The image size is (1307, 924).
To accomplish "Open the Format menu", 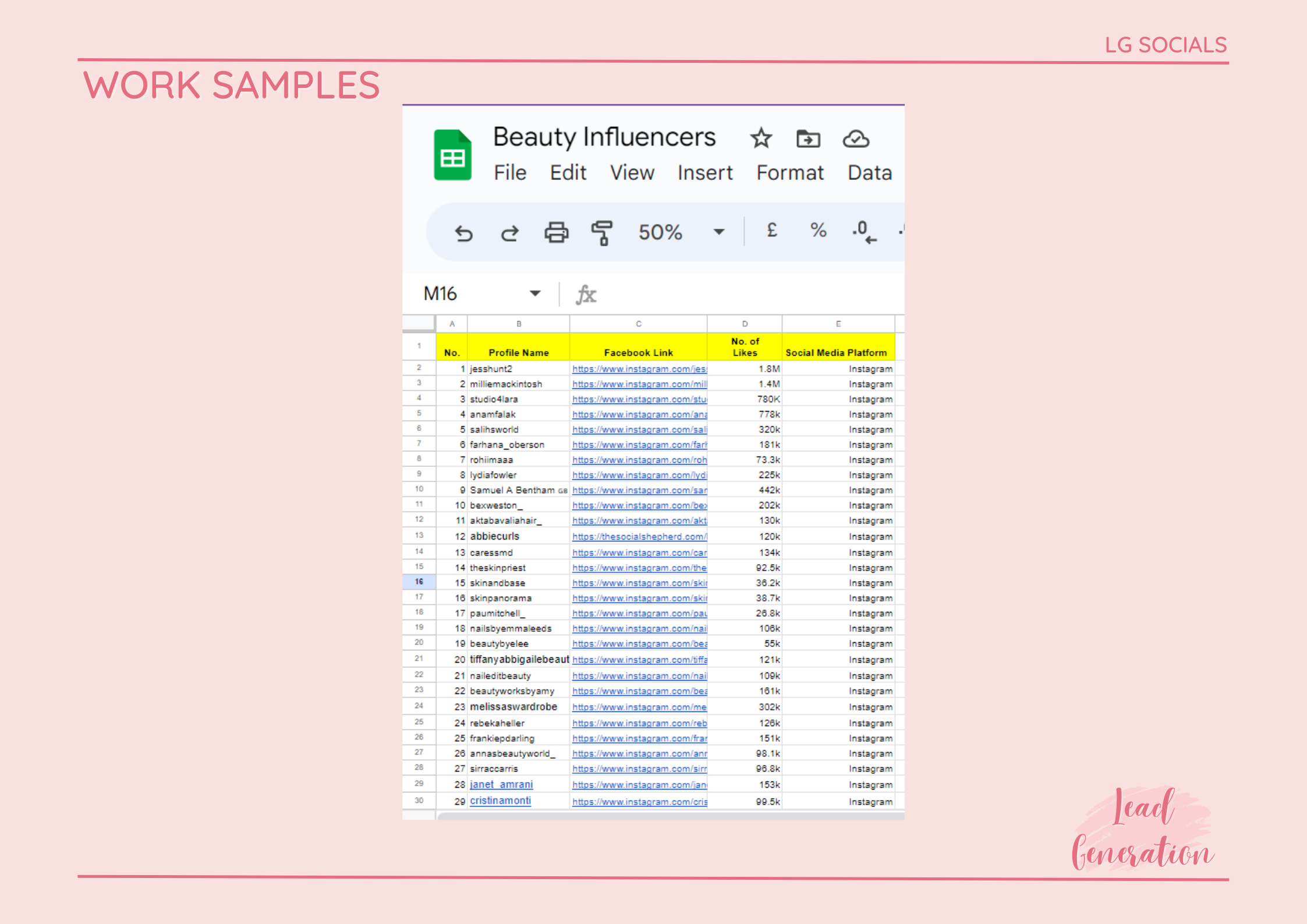I will [789, 173].
